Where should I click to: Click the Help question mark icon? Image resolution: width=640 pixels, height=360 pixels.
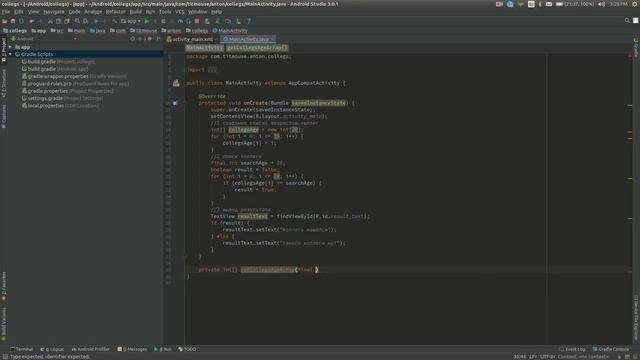249,21
